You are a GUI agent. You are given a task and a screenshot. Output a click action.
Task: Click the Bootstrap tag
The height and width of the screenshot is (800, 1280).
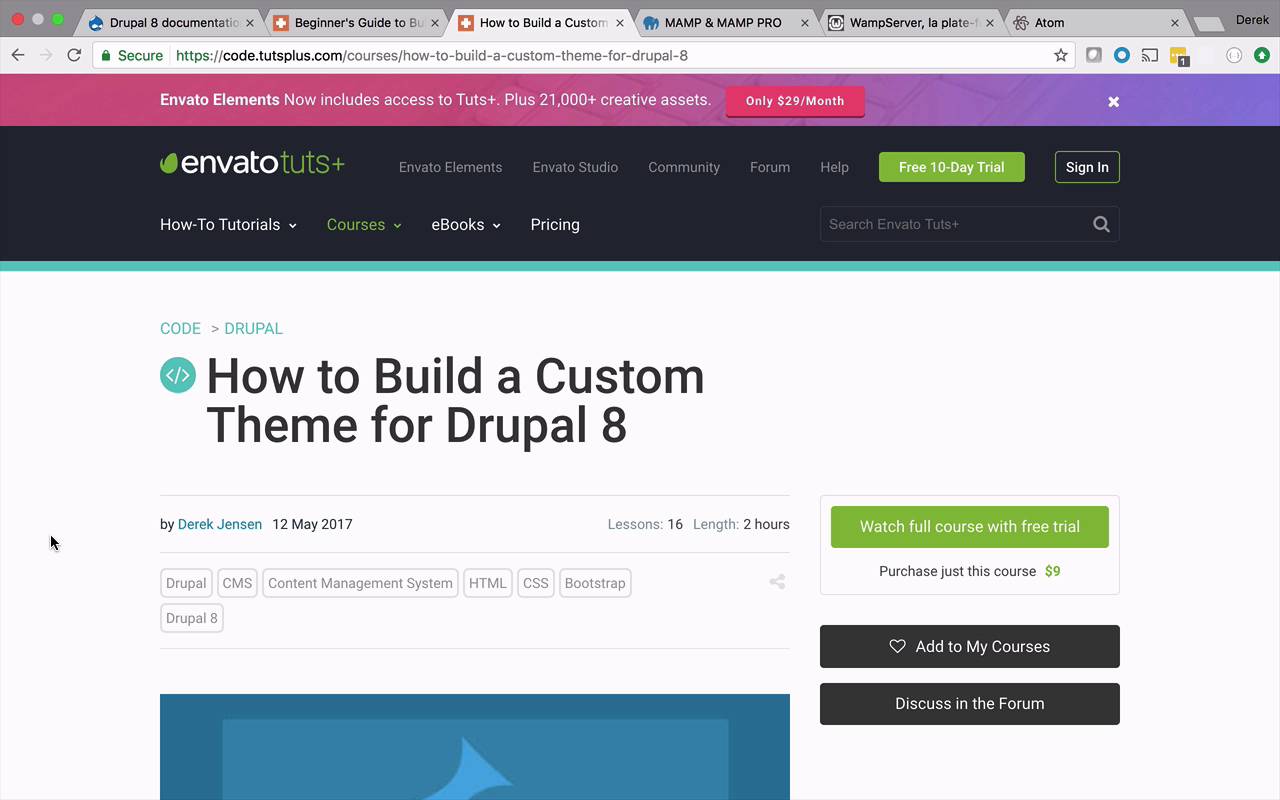click(595, 583)
